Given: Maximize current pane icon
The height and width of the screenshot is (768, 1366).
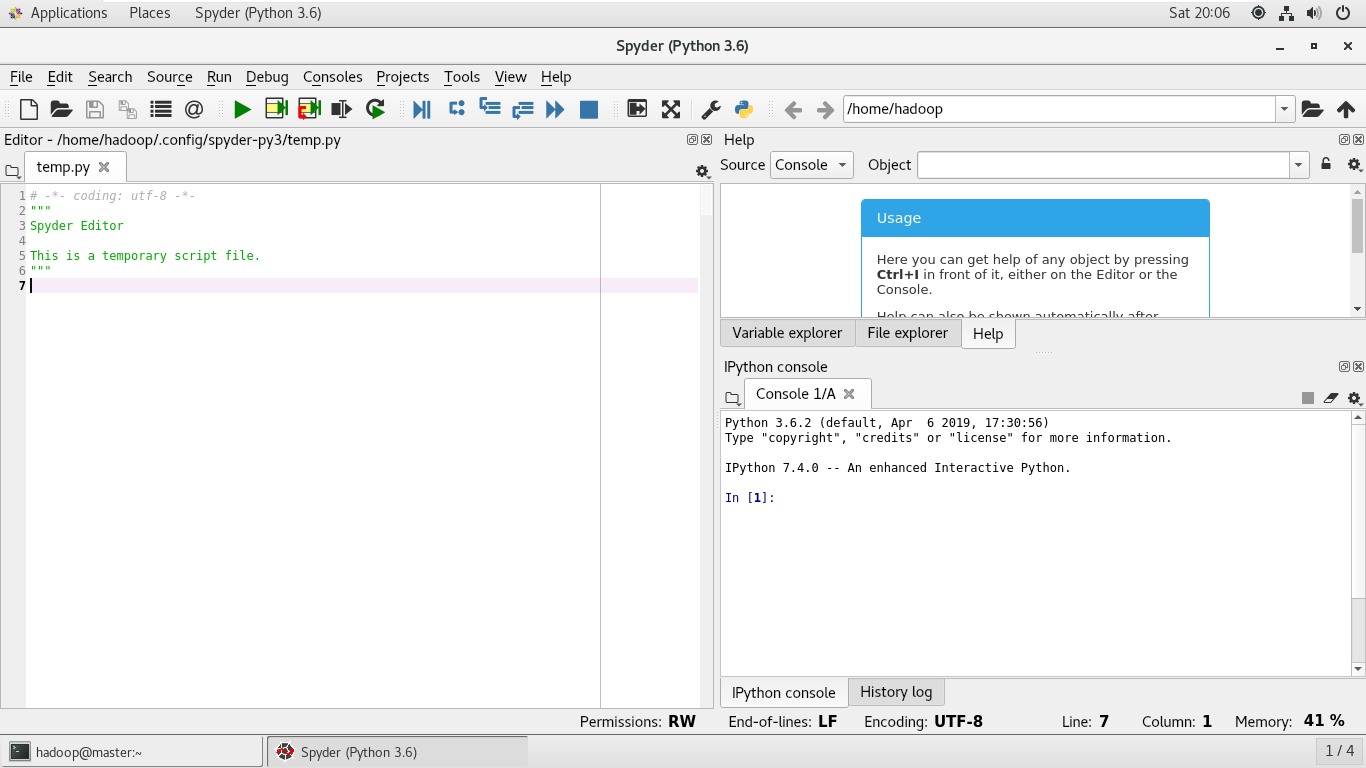Looking at the screenshot, I should click(x=637, y=109).
